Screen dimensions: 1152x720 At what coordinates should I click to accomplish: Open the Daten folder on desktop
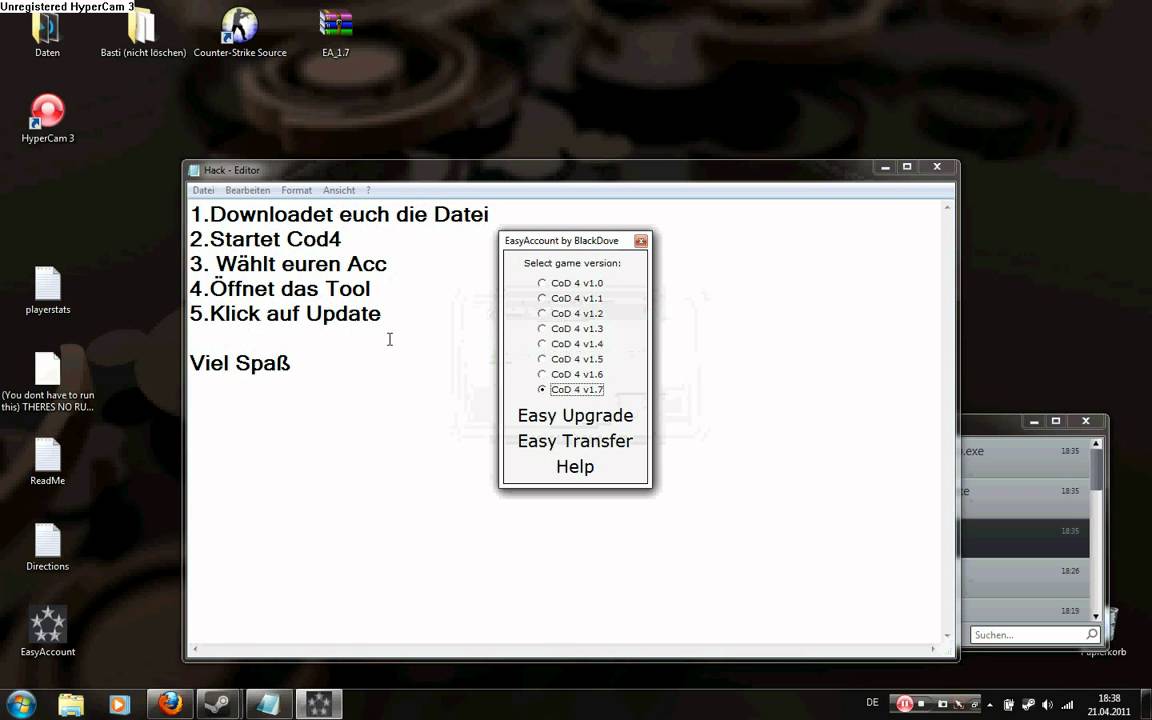coord(46,32)
